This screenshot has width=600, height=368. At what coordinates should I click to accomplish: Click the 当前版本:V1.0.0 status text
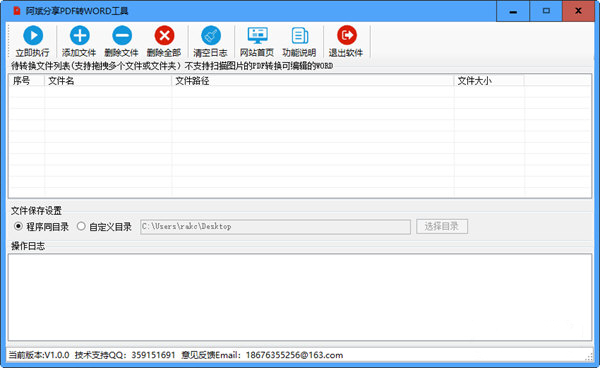(39, 355)
